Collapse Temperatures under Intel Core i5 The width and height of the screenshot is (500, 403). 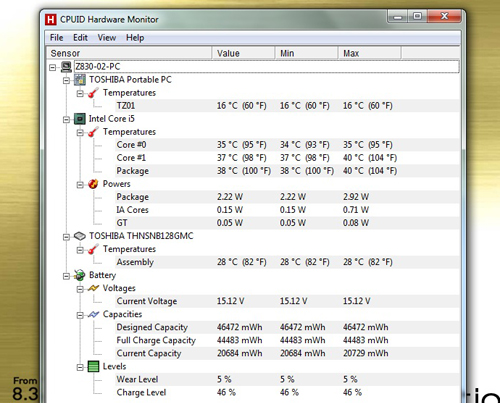[80, 133]
